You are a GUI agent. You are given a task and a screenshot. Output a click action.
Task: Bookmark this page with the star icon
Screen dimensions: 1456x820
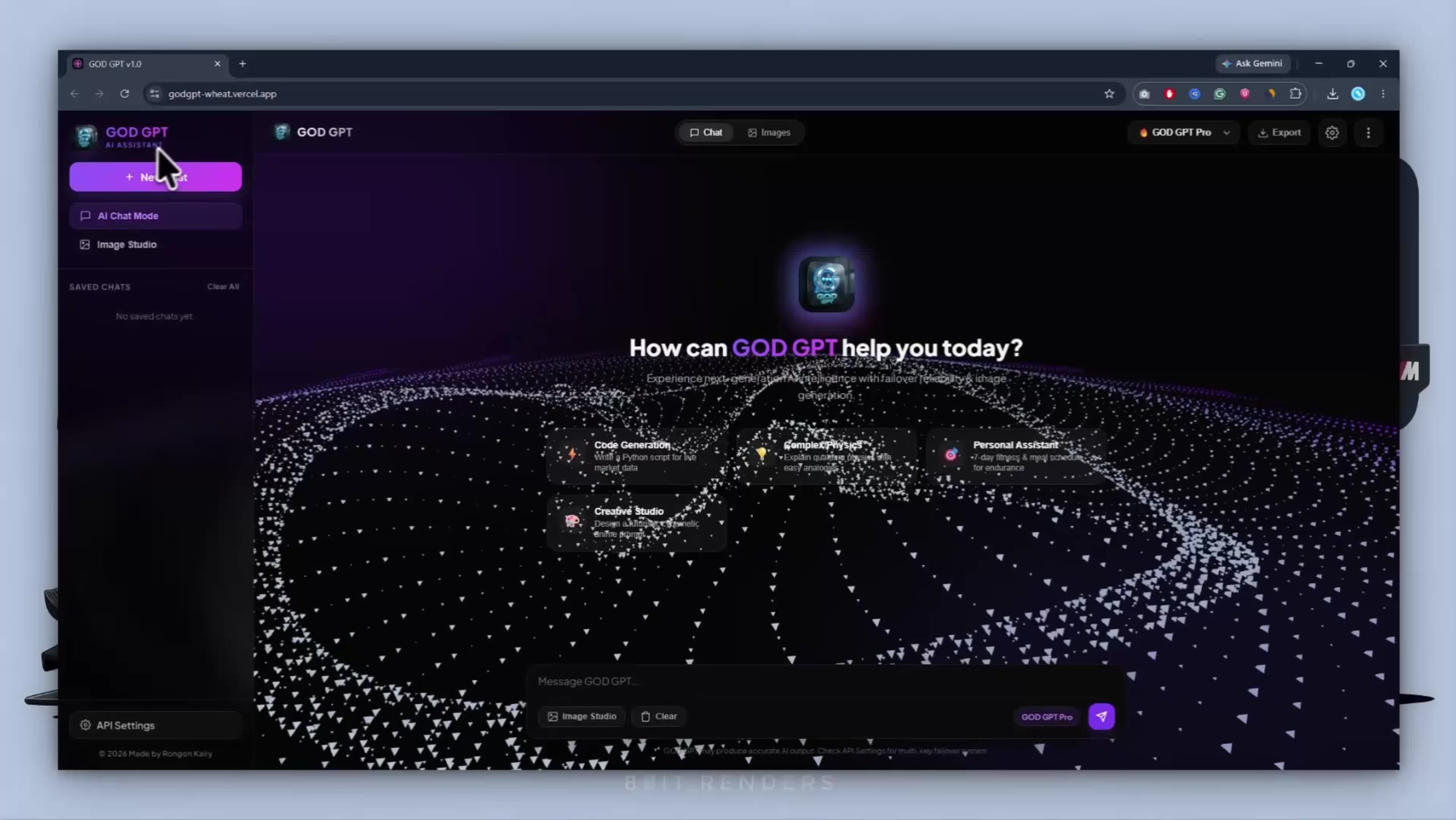pyautogui.click(x=1109, y=94)
